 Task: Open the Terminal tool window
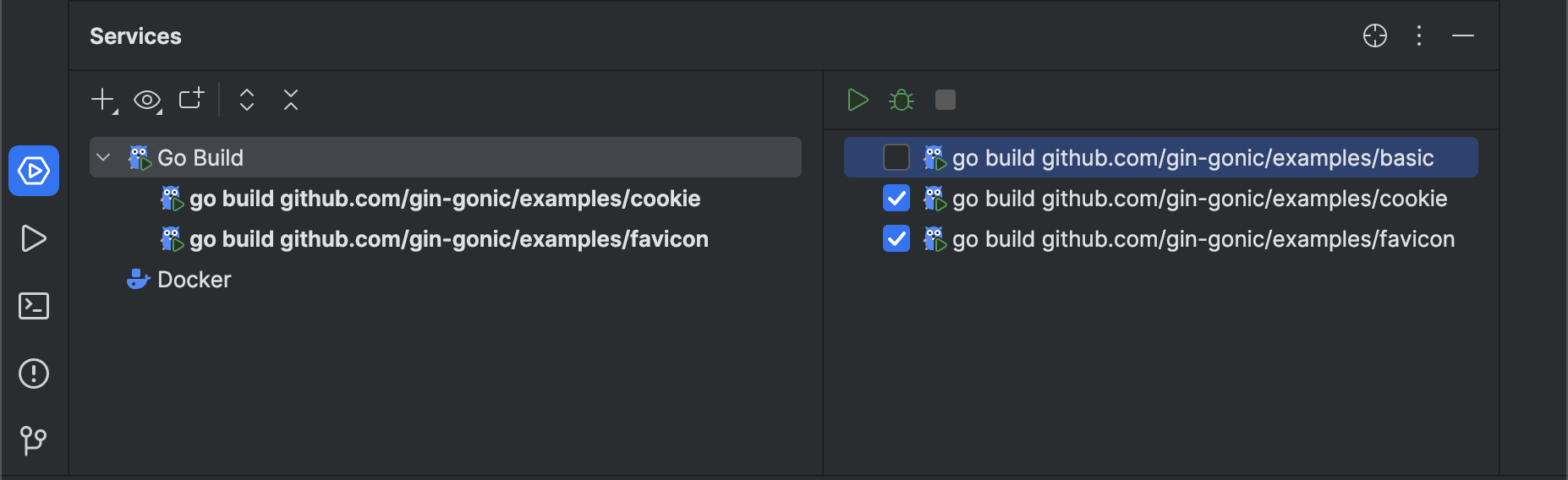coord(34,306)
